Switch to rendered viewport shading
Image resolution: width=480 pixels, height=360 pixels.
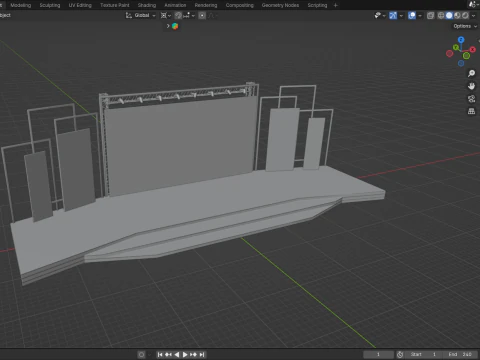[465, 15]
